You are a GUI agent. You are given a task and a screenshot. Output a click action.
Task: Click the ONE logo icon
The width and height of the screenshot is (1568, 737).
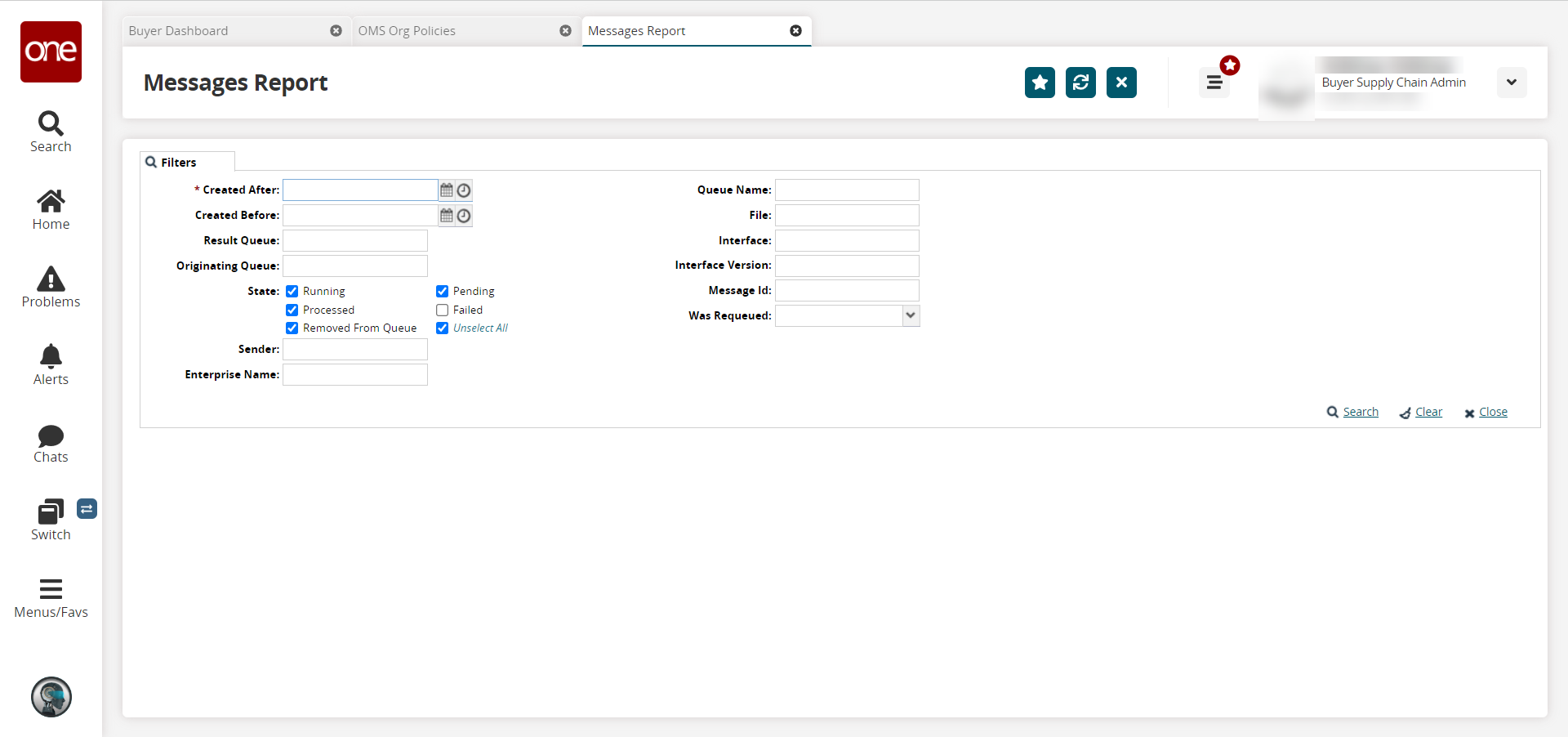[51, 51]
